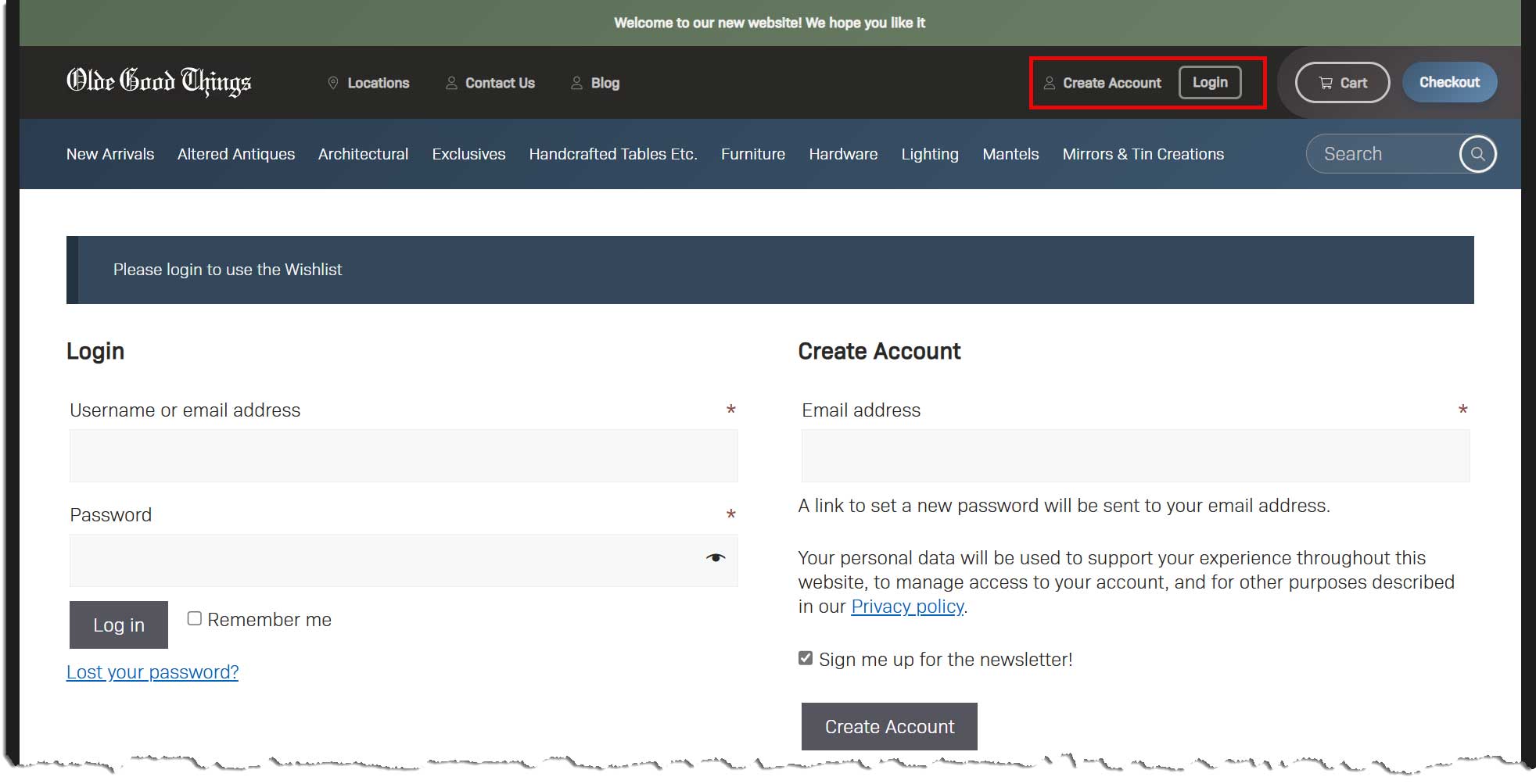Click the Login button in header
The height and width of the screenshot is (784, 1536).
coord(1210,83)
